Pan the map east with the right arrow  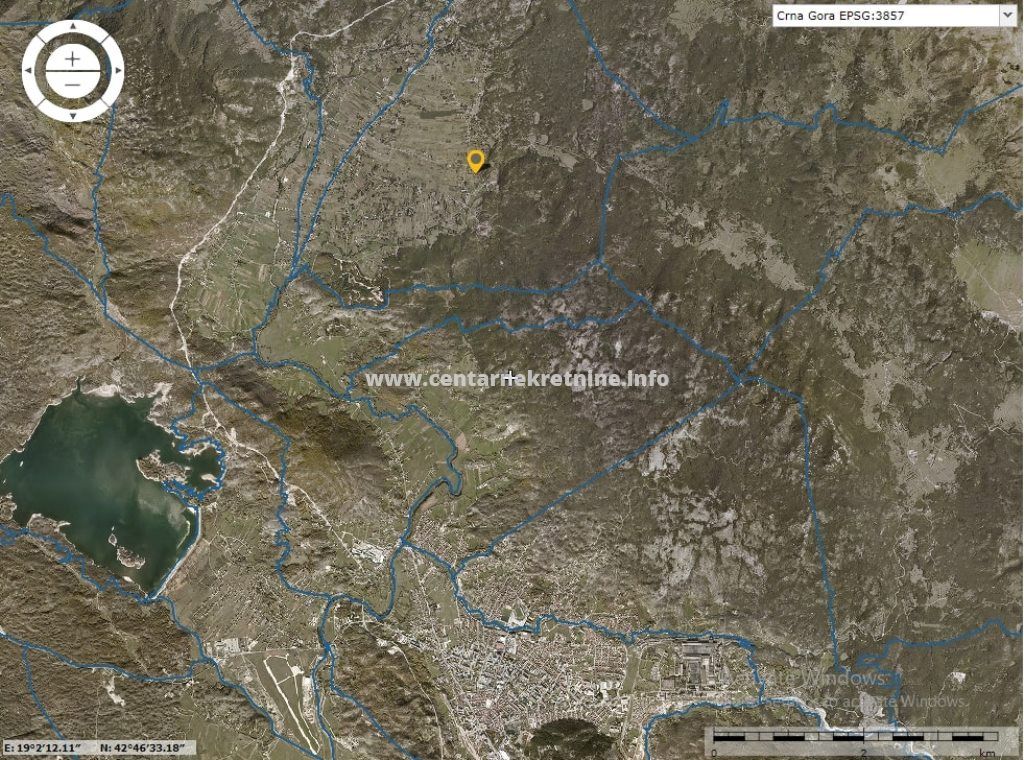[x=117, y=71]
